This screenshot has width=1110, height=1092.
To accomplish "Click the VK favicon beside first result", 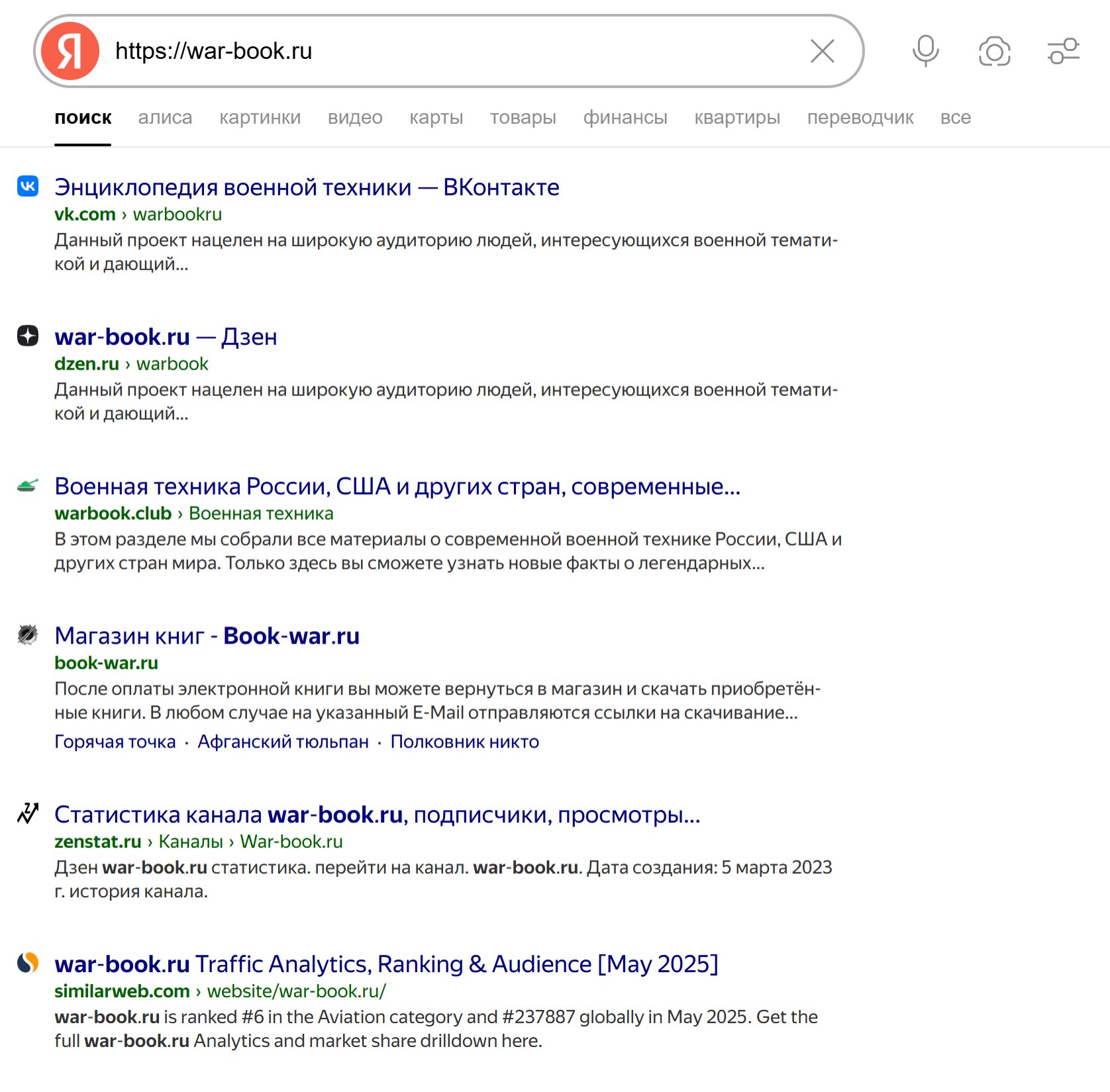I will pyautogui.click(x=28, y=187).
